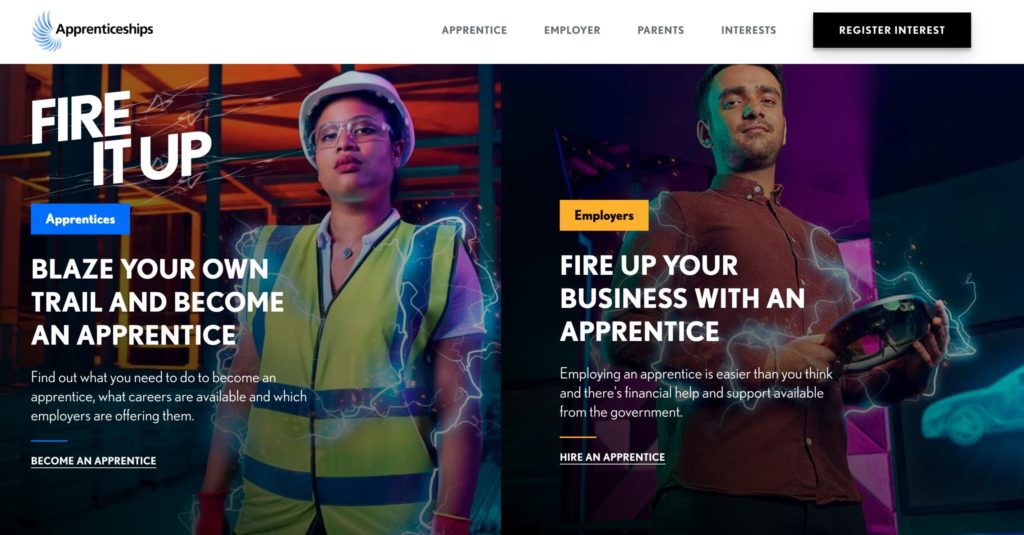This screenshot has width=1024, height=535.
Task: Click the Blaze Your Own Trail heading
Action: point(157,302)
